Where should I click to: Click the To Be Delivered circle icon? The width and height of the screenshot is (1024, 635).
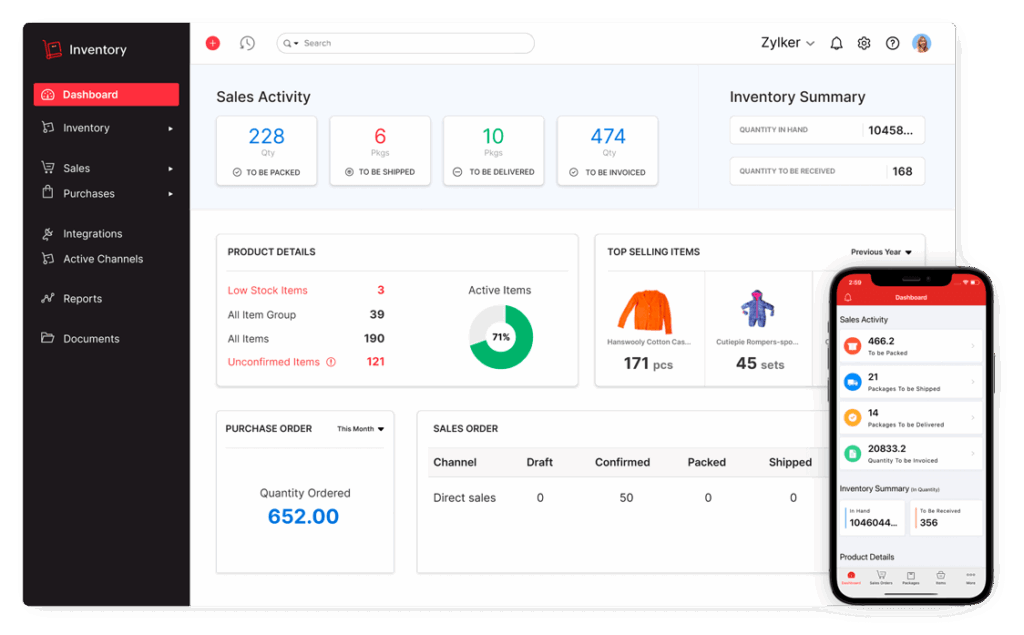[x=457, y=172]
